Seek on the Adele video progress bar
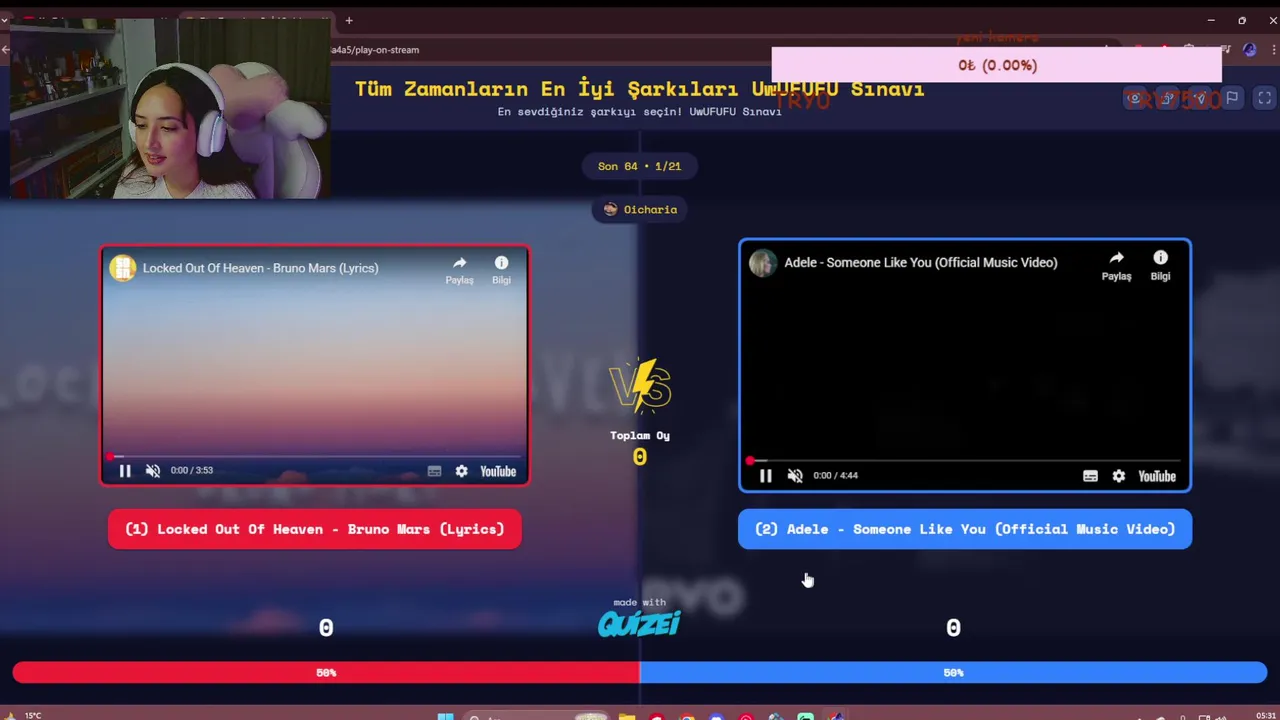1280x720 pixels. click(965, 461)
